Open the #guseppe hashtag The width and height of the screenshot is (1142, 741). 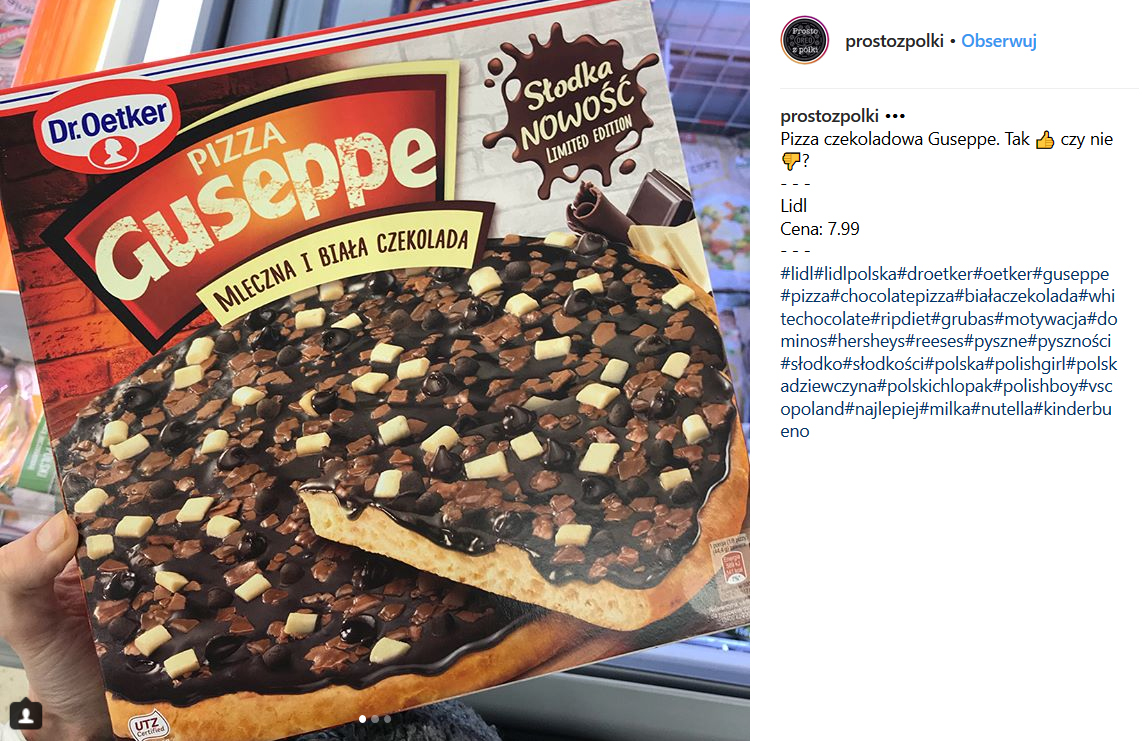1071,274
